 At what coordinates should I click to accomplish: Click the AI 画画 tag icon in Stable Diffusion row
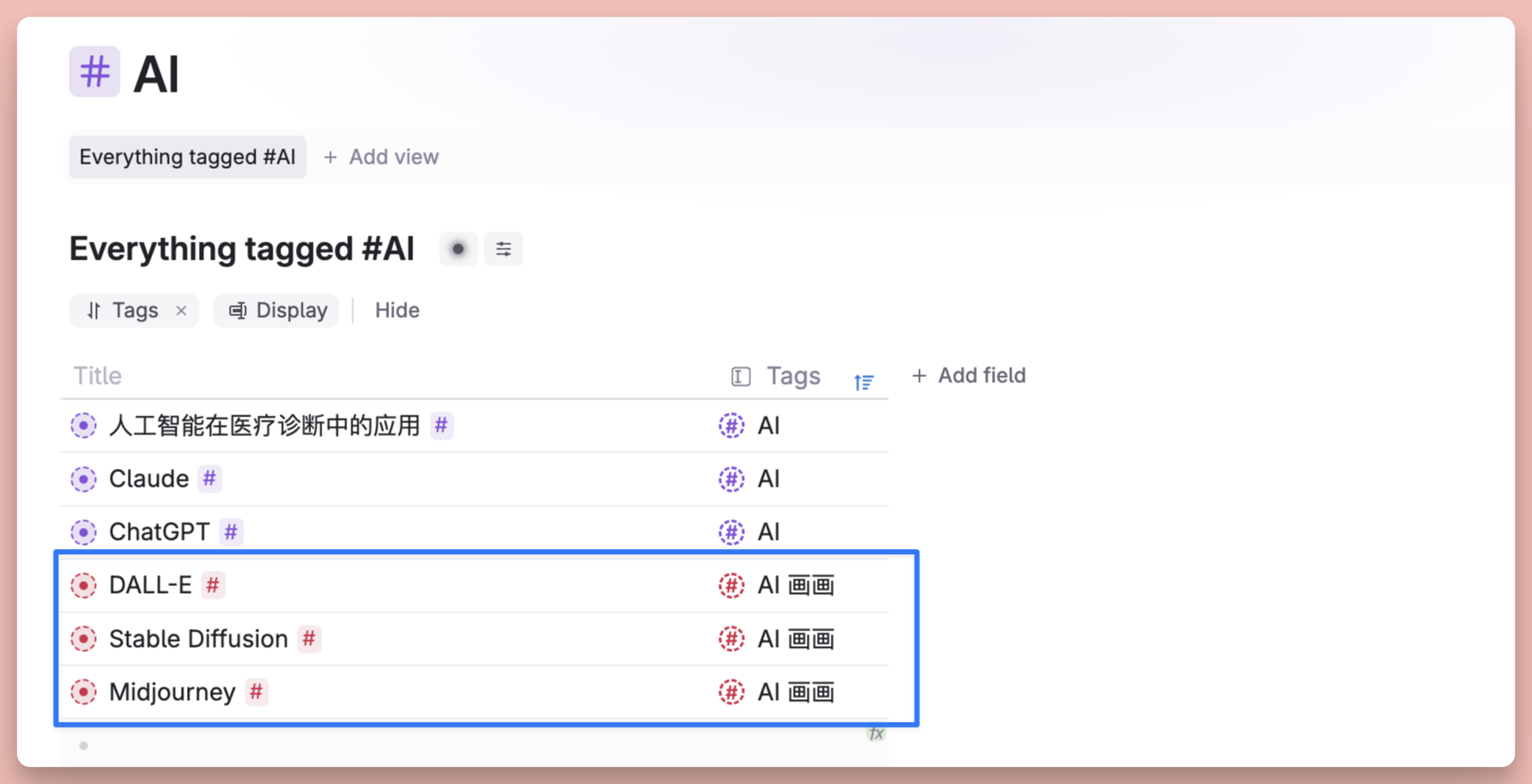point(731,639)
